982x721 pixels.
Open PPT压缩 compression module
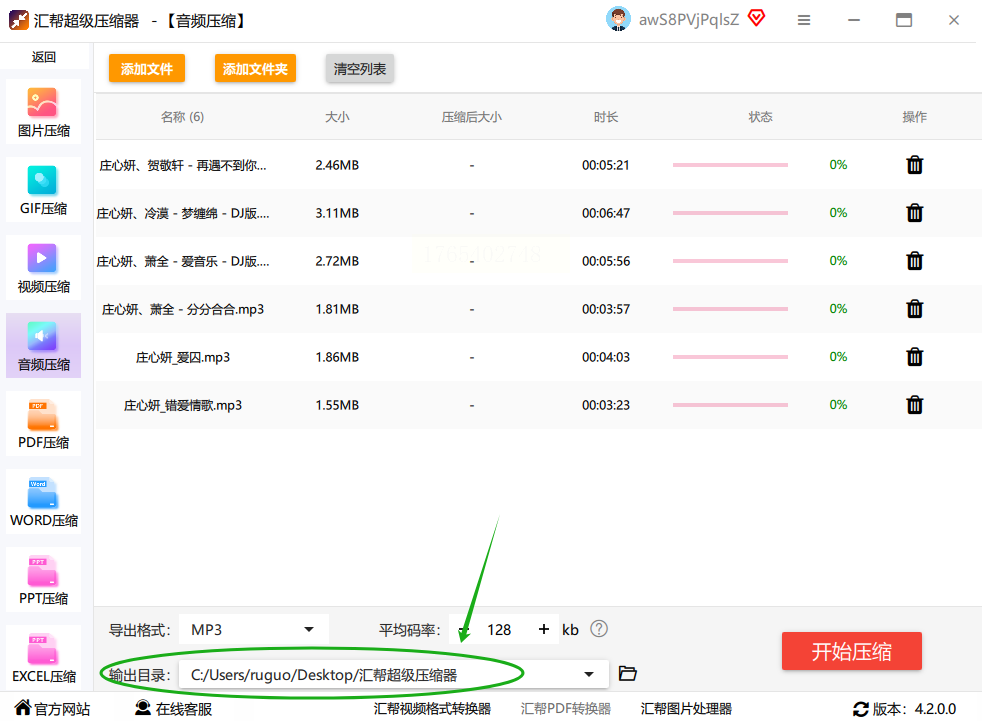[x=43, y=580]
